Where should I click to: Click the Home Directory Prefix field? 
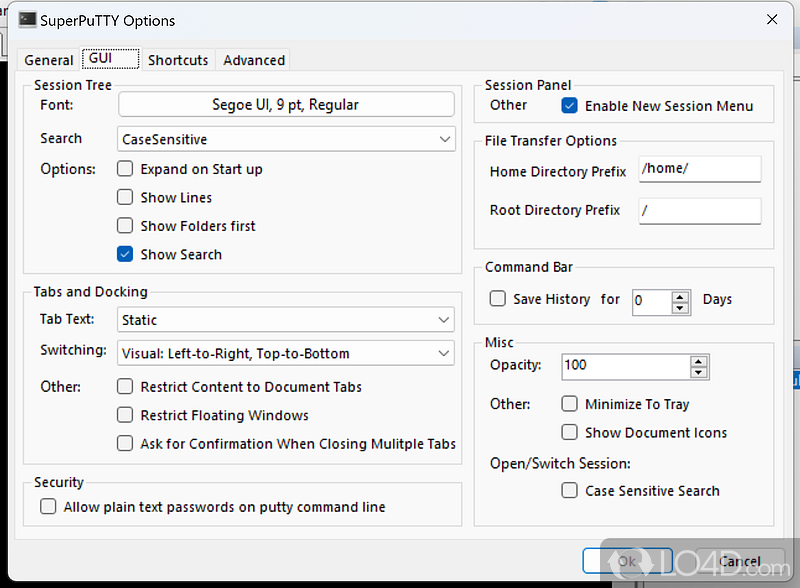[700, 169]
